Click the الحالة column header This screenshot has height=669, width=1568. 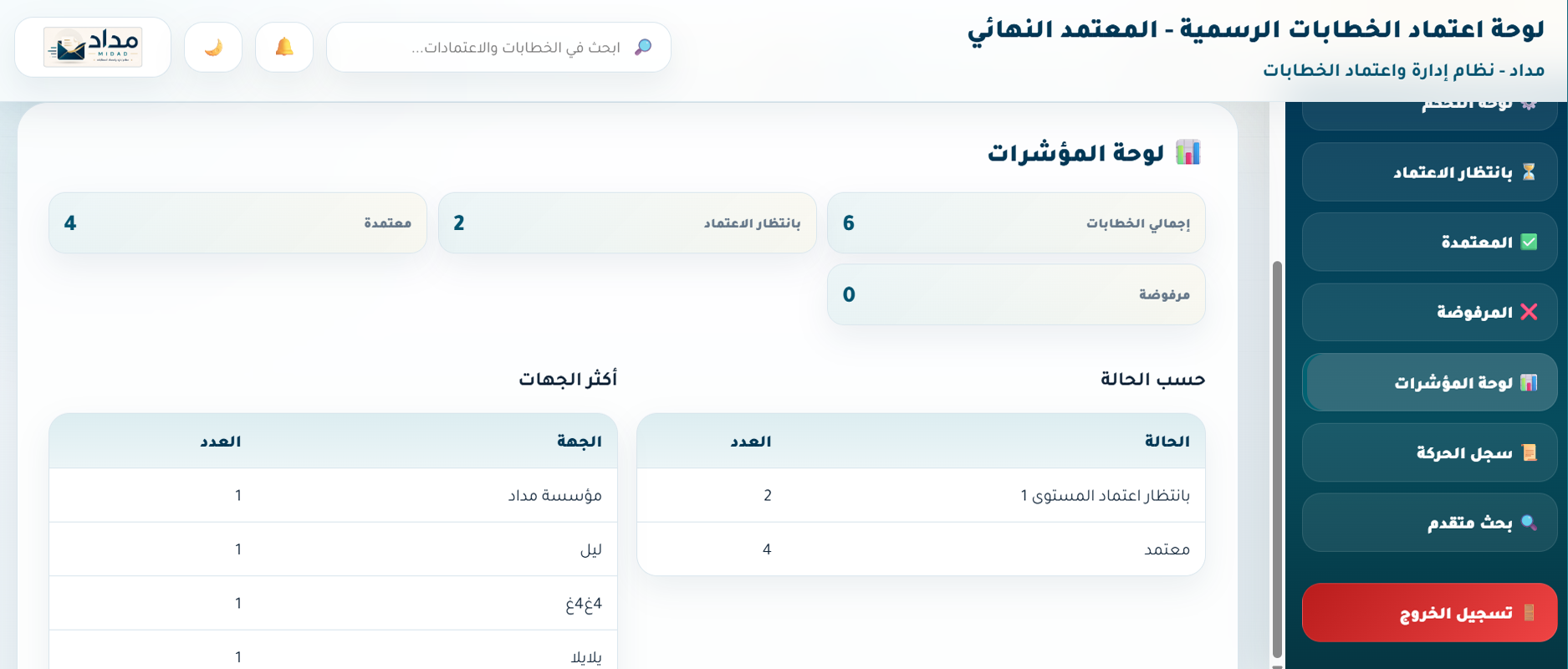(1167, 442)
